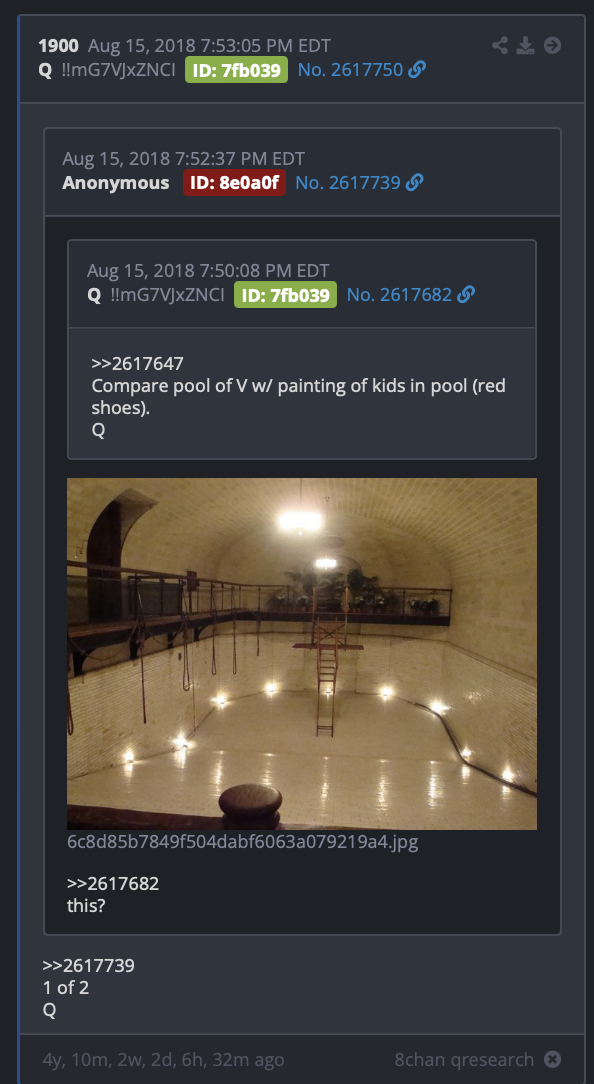Click the link icon beside No. 2617682

point(466,295)
